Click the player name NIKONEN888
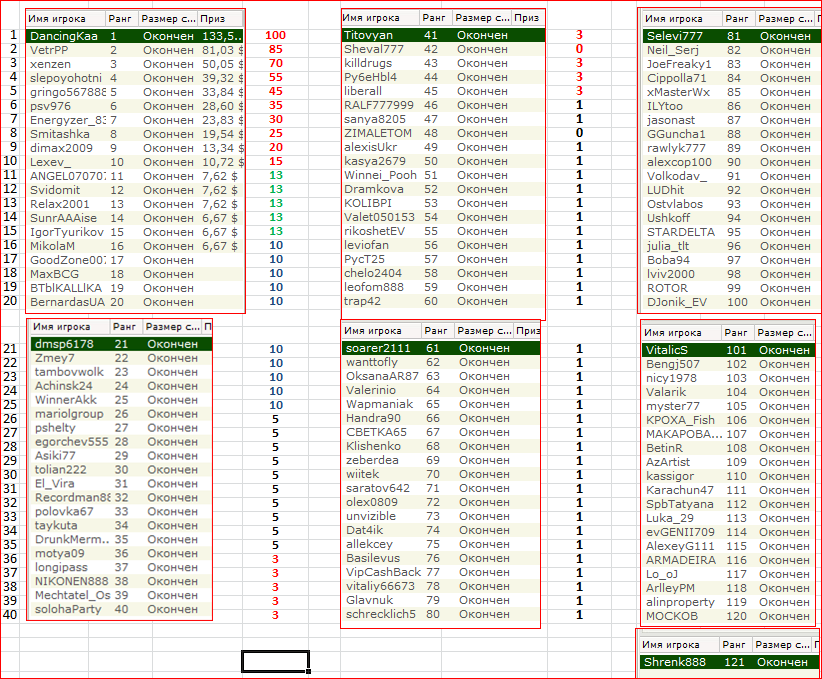822x679 pixels. coord(71,581)
